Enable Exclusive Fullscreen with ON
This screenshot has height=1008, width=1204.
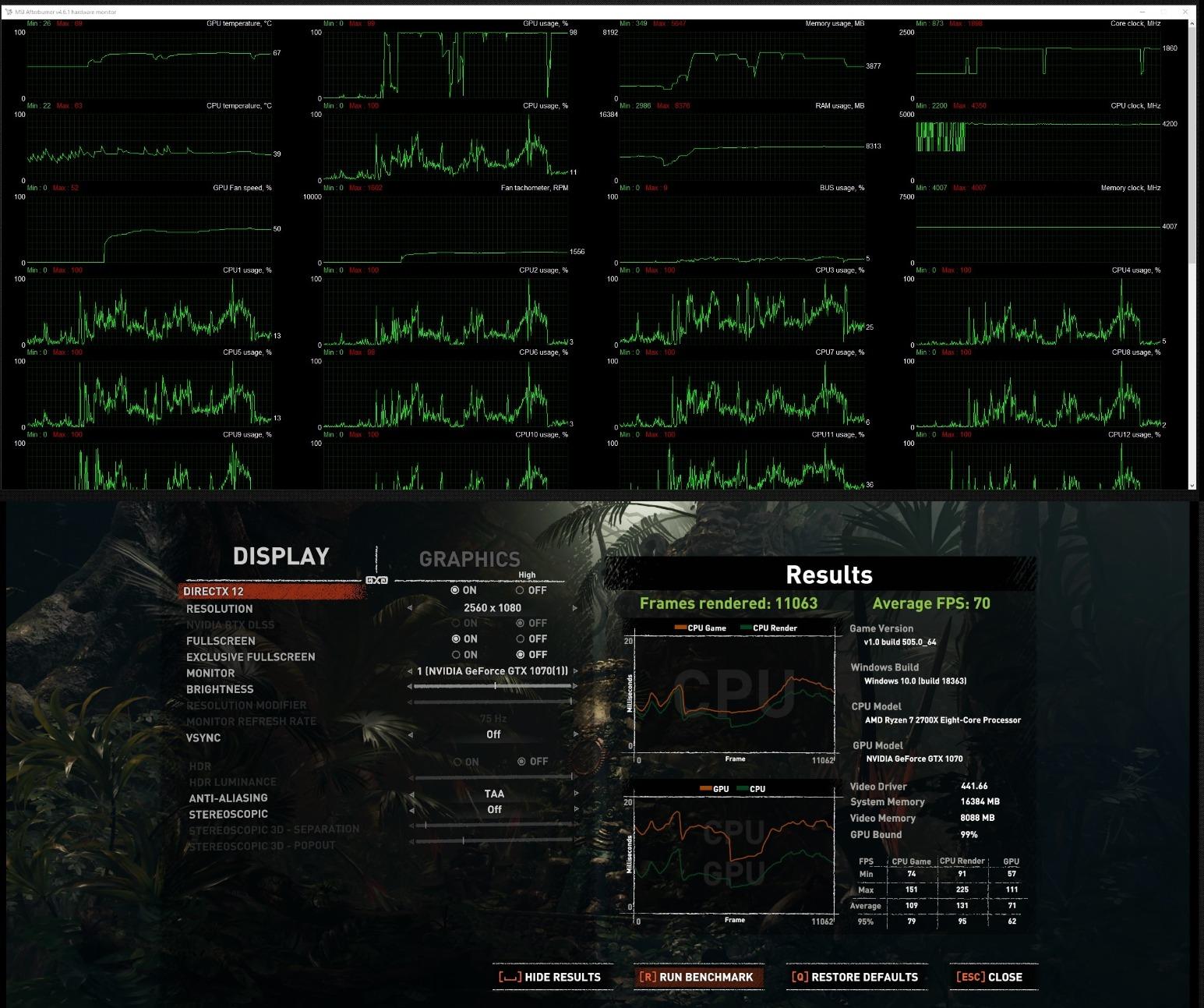click(x=464, y=655)
